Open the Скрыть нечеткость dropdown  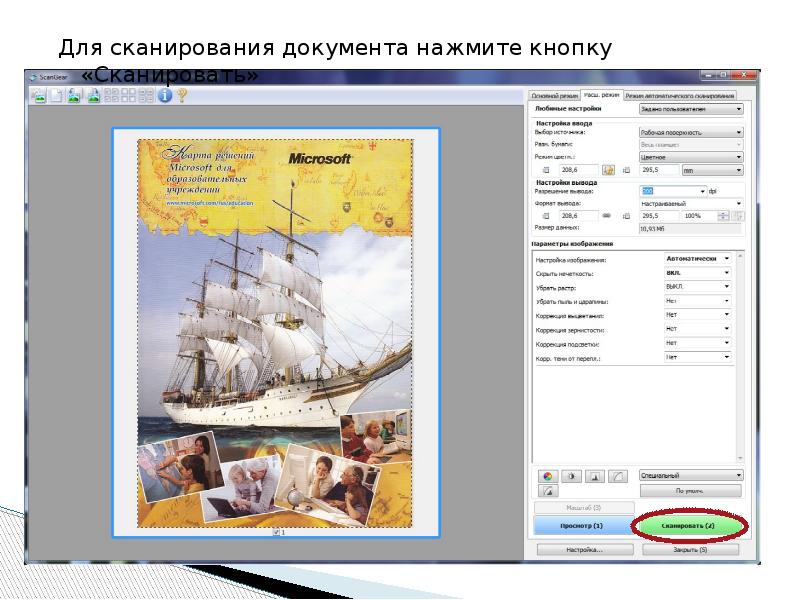[697, 273]
